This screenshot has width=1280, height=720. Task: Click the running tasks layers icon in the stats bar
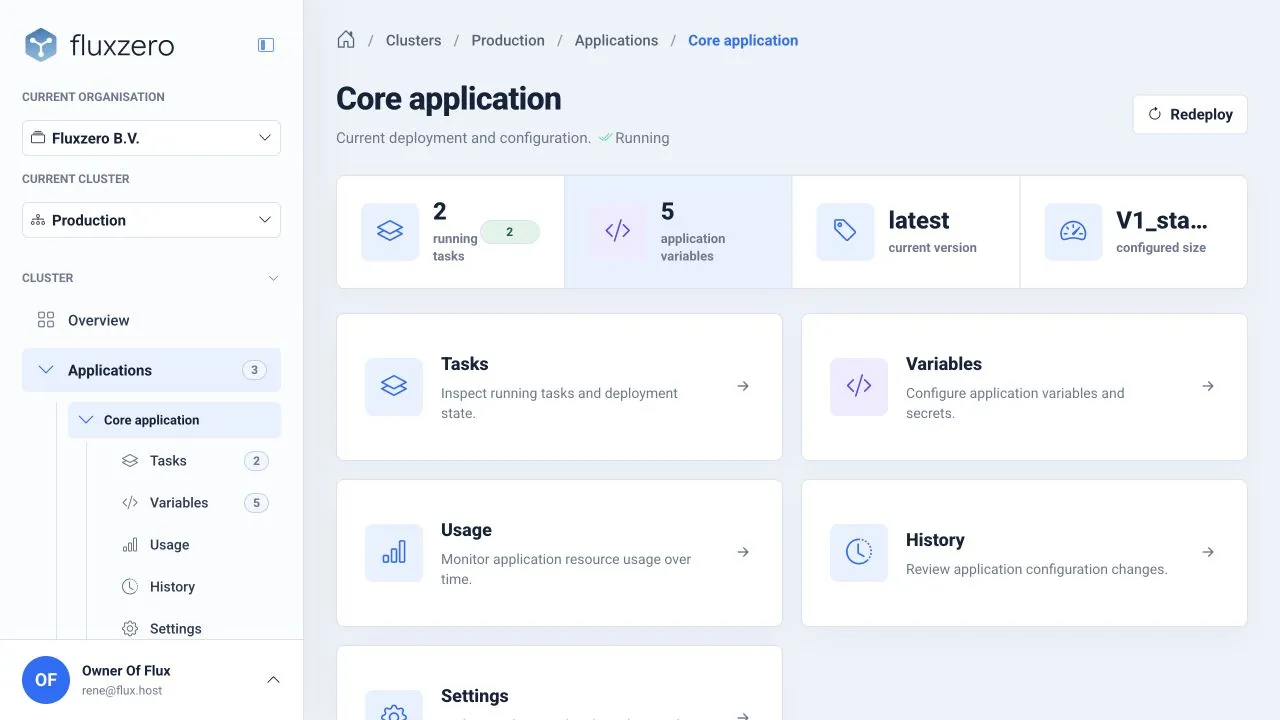tap(390, 232)
